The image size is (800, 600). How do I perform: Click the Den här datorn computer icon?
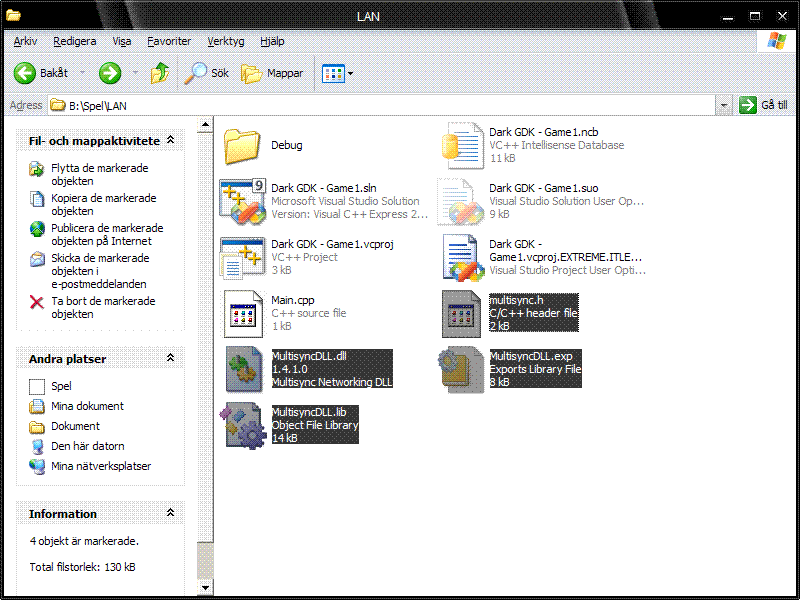click(37, 446)
